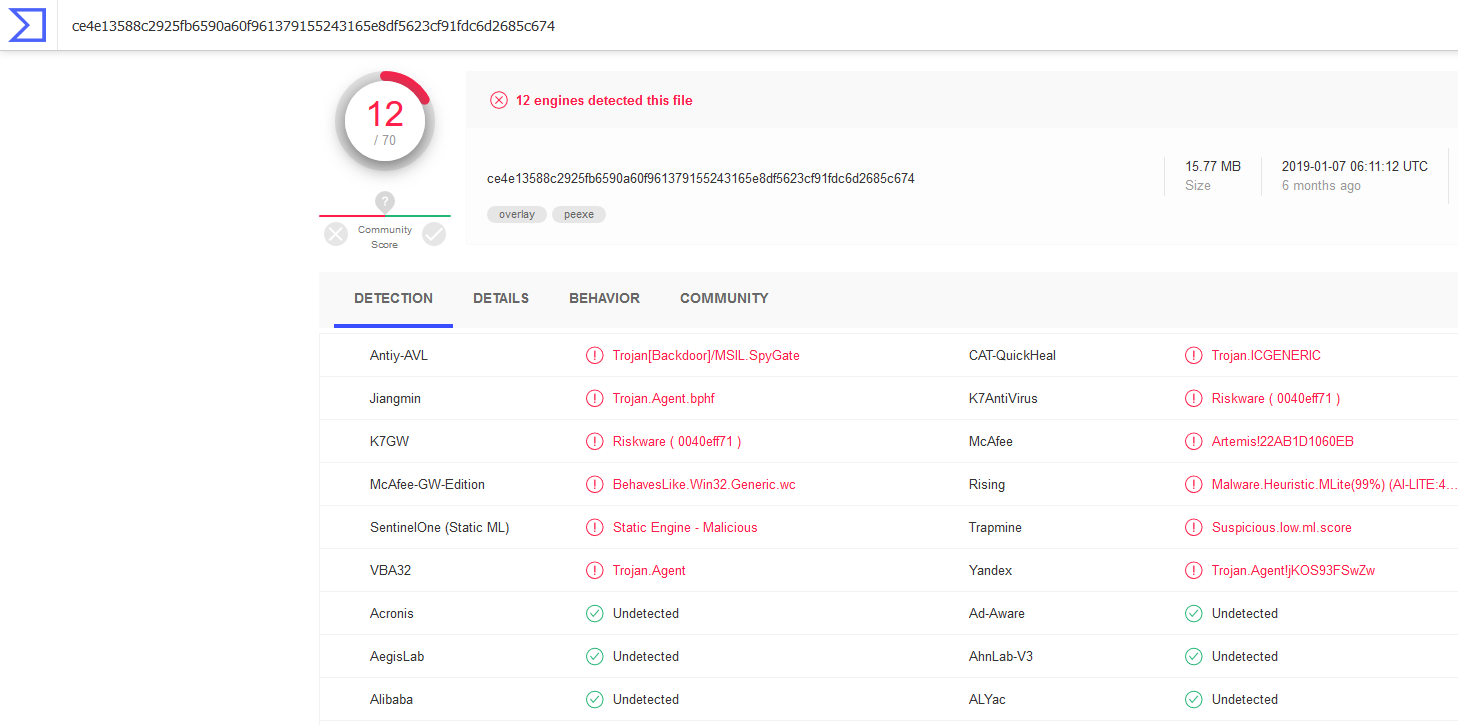Select Trojan.Agent!jKOS93FSwZw result
Image resolution: width=1458 pixels, height=725 pixels.
[x=1294, y=570]
